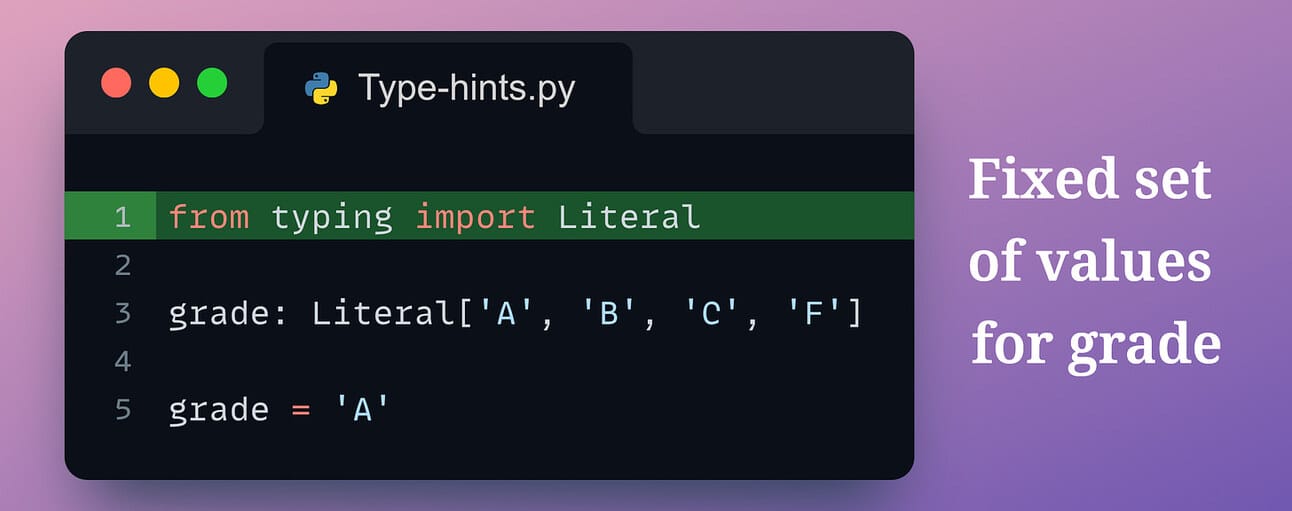
Task: Click the Python logo icon in the tab
Action: point(321,89)
